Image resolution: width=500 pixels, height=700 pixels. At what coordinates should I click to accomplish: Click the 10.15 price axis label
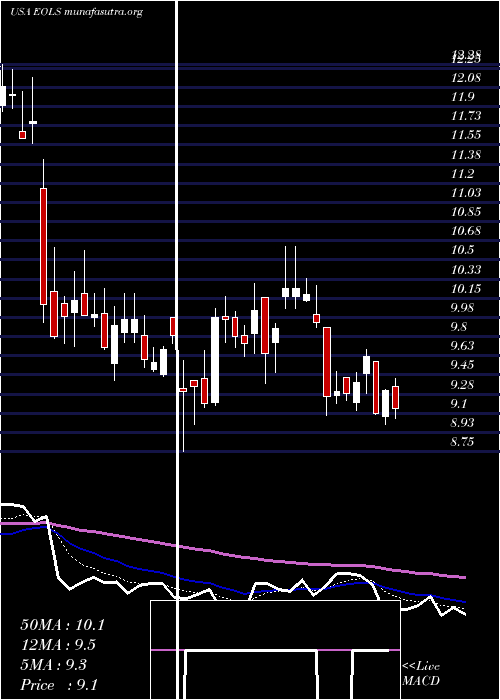click(x=466, y=289)
